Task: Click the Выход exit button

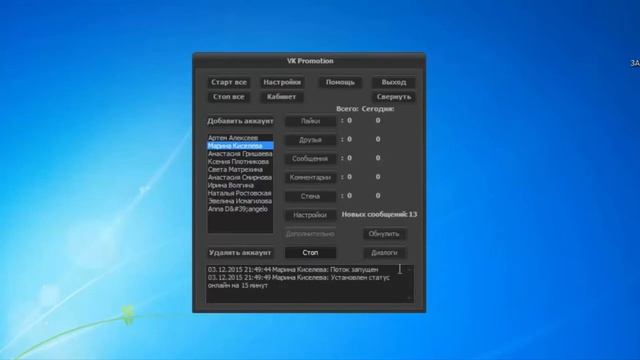Action: pyautogui.click(x=394, y=82)
